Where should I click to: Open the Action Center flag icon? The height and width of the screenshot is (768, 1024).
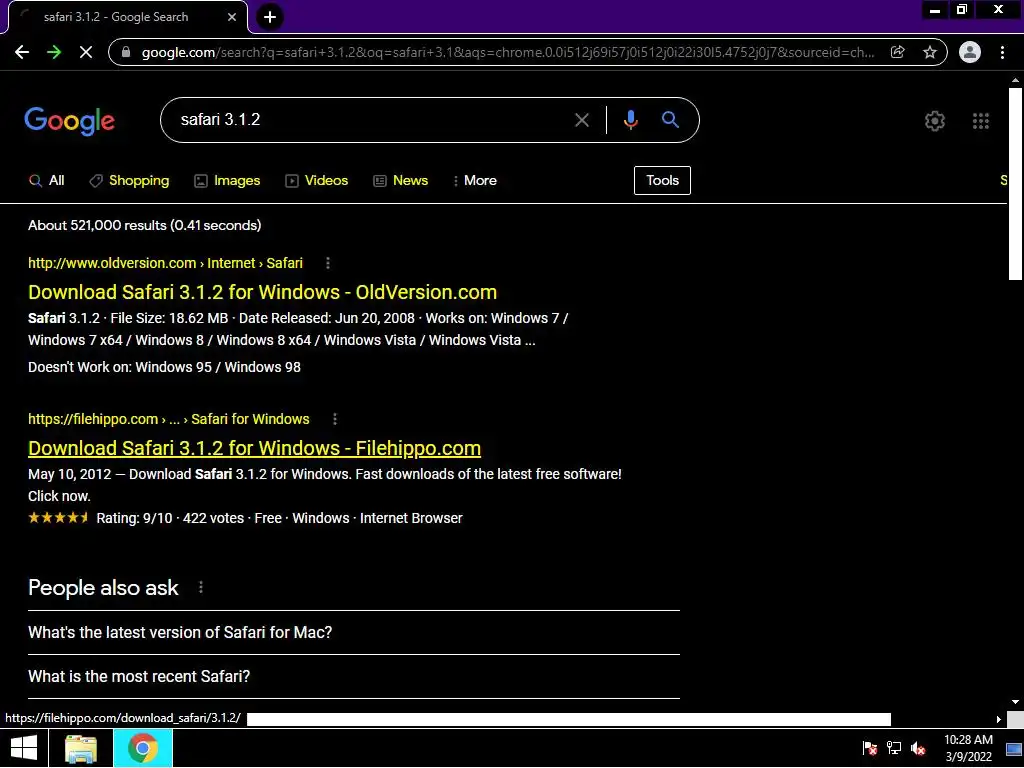point(870,748)
